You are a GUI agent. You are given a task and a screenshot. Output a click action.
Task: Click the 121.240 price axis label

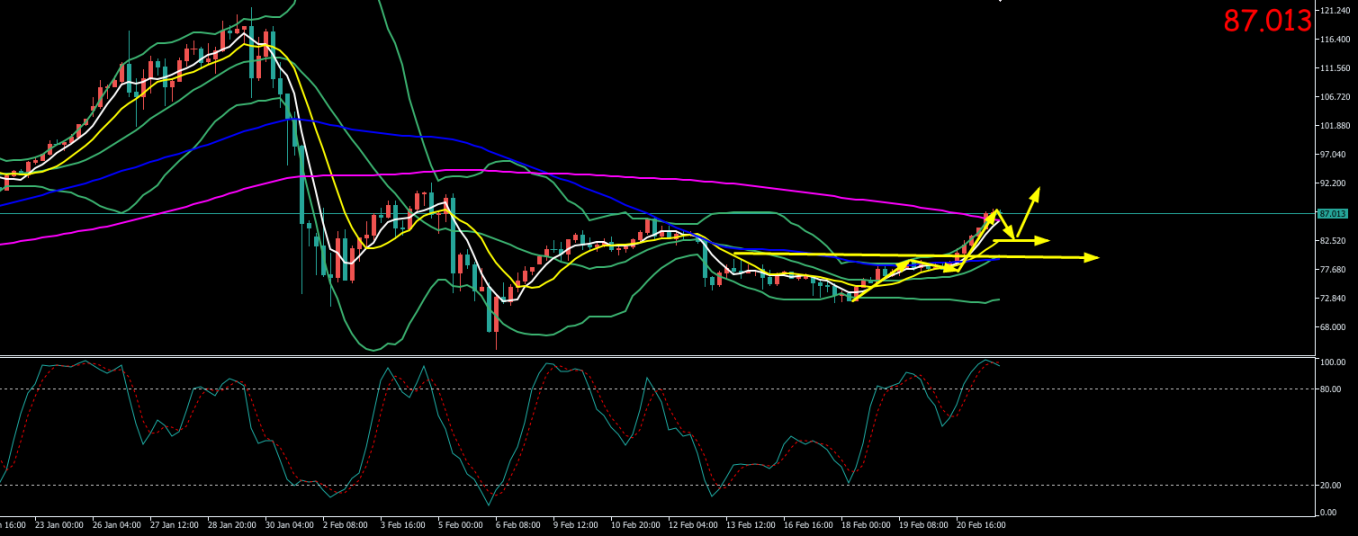click(x=1335, y=10)
